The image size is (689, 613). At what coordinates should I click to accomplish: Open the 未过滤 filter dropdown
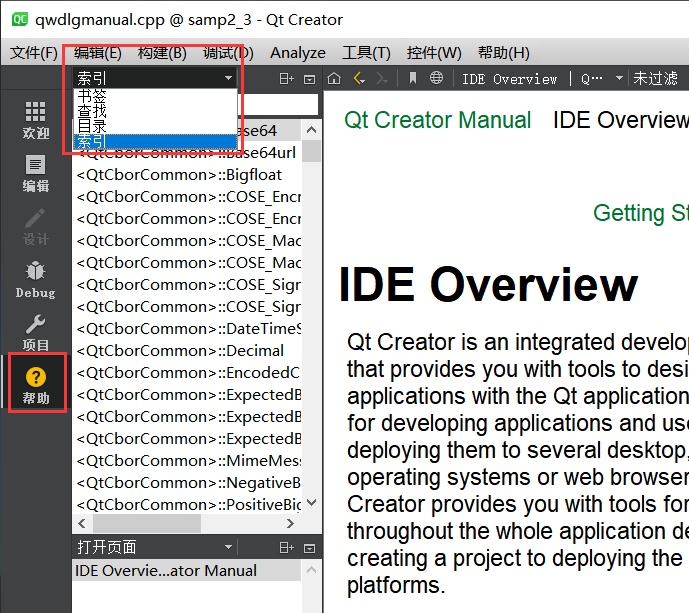[655, 79]
